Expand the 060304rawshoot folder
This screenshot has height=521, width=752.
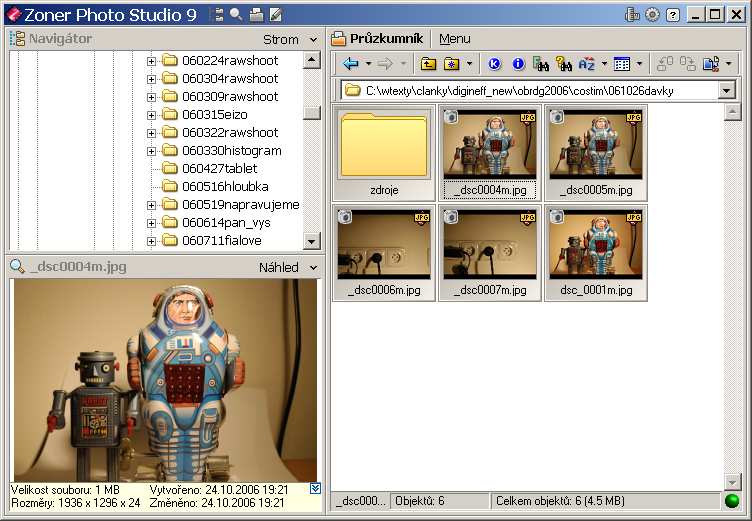point(151,79)
